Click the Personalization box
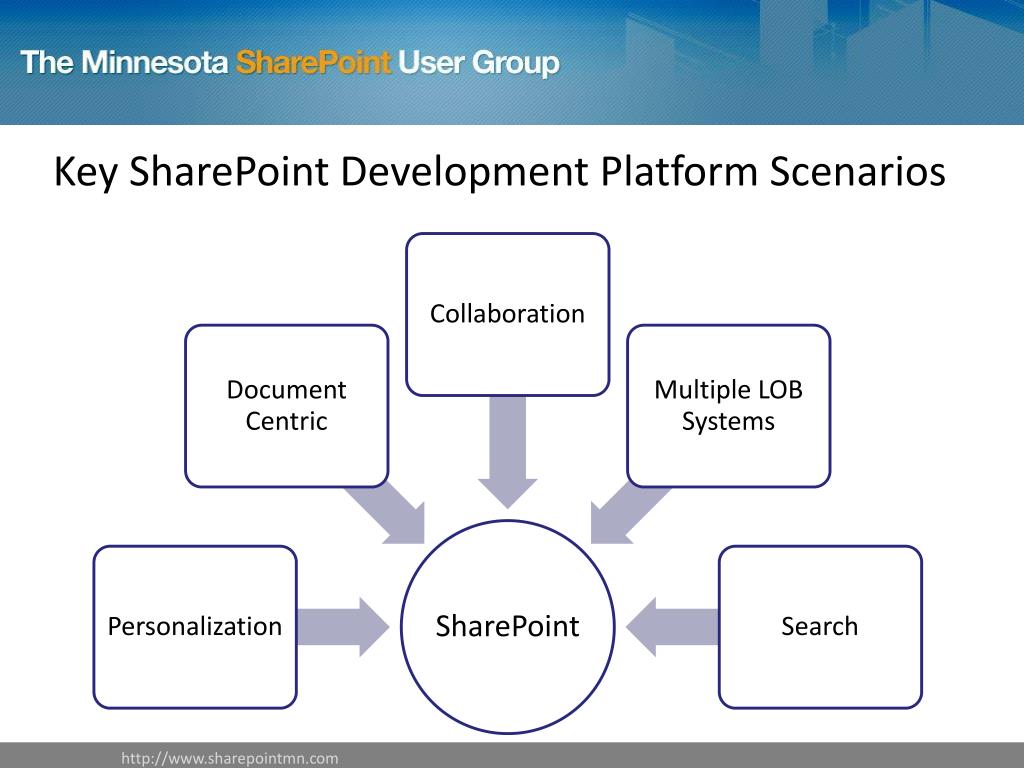The height and width of the screenshot is (768, 1024). [x=195, y=627]
